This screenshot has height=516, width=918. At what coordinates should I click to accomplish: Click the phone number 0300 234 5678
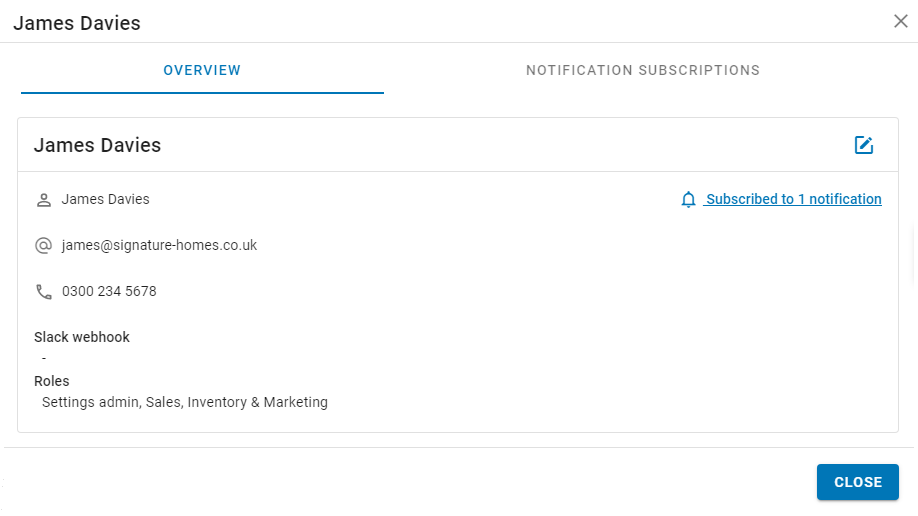coord(109,292)
